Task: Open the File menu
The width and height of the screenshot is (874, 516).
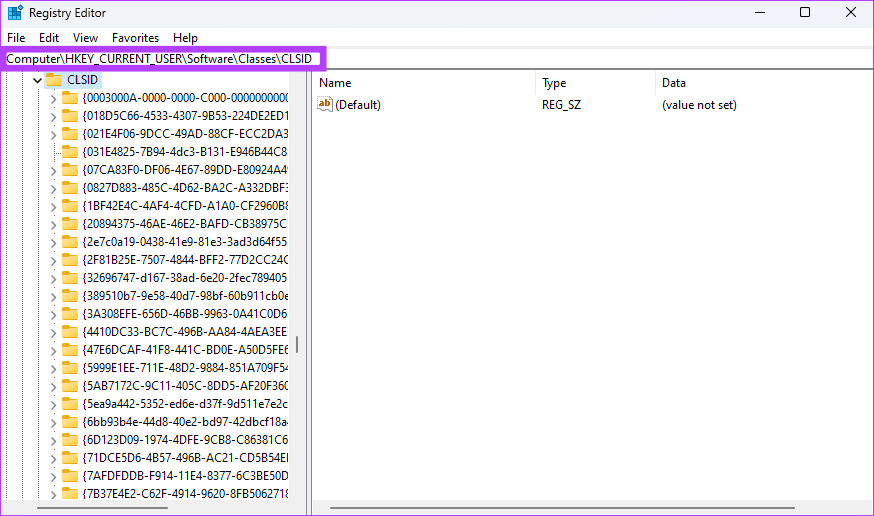Action: tap(16, 38)
